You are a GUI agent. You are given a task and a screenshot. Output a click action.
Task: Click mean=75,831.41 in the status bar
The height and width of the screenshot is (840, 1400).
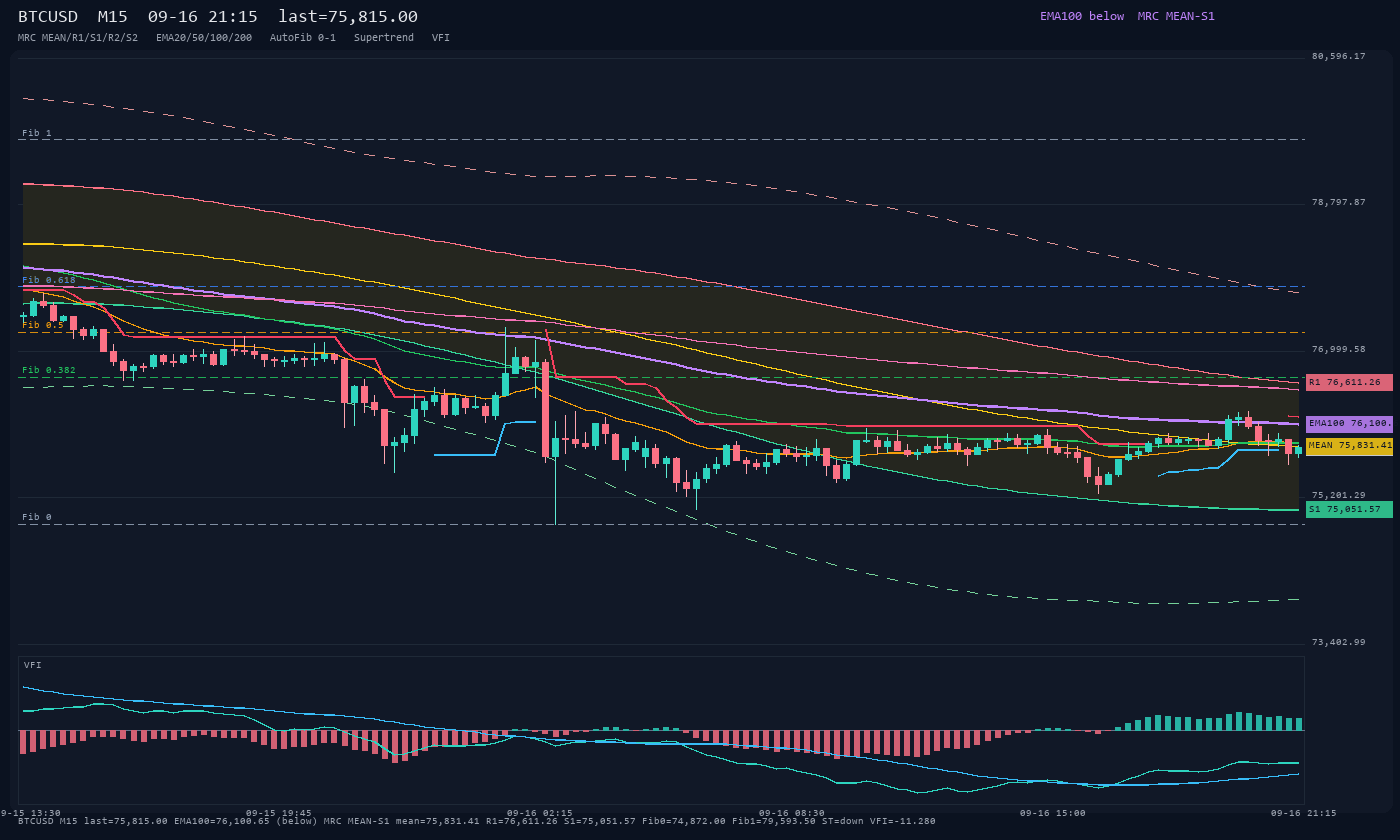click(x=437, y=821)
